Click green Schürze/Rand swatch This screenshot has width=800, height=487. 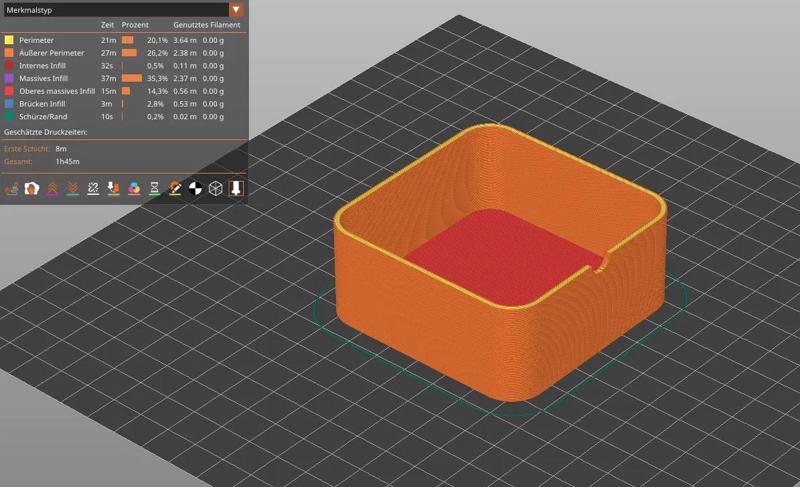pyautogui.click(x=9, y=116)
